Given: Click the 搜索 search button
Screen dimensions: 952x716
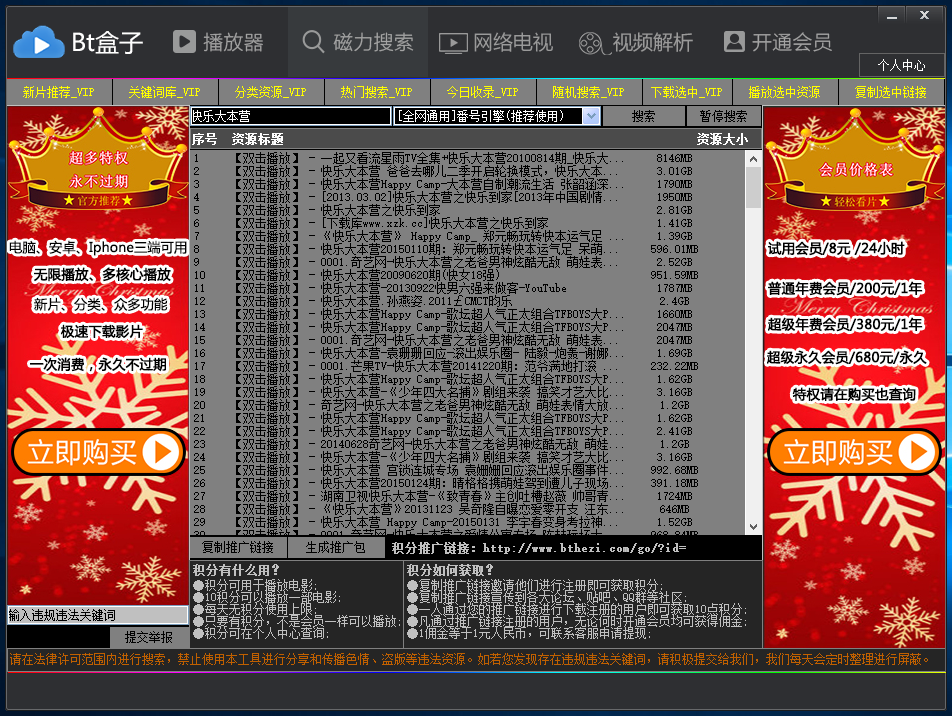Looking at the screenshot, I should [644, 115].
